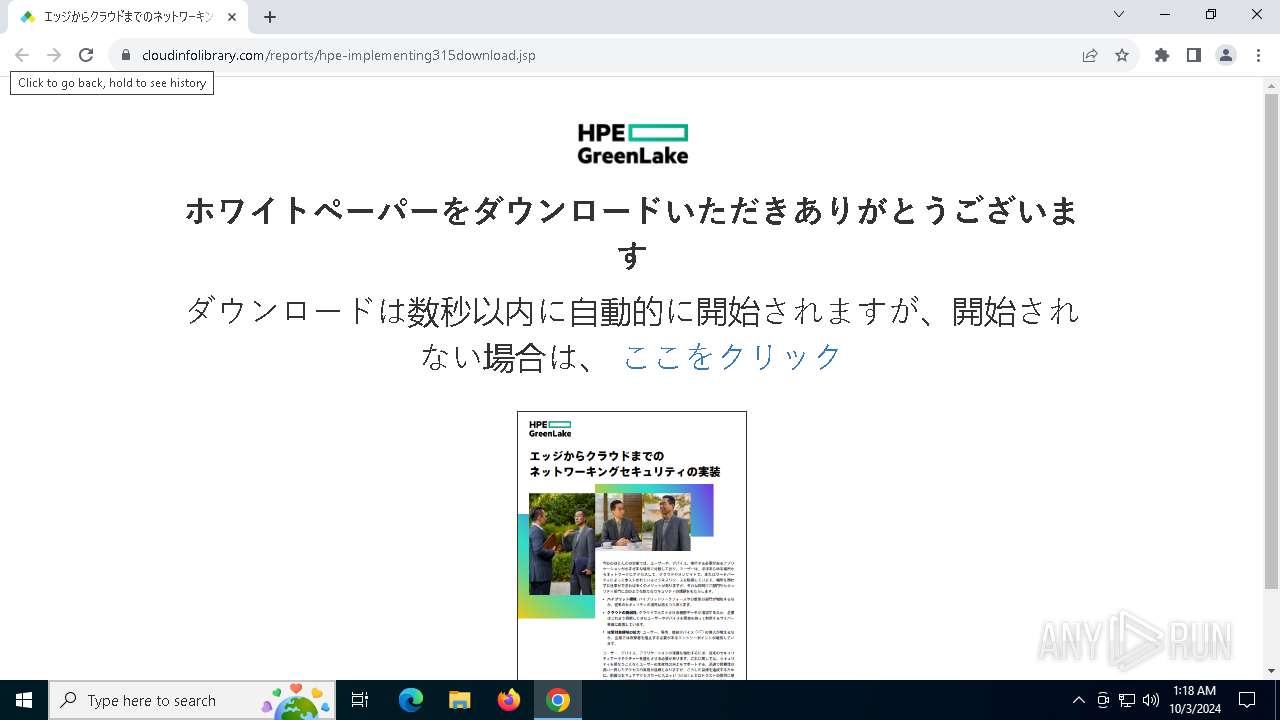1280x720 pixels.
Task: Launch Microsoft Edge from the taskbar
Action: (x=411, y=700)
